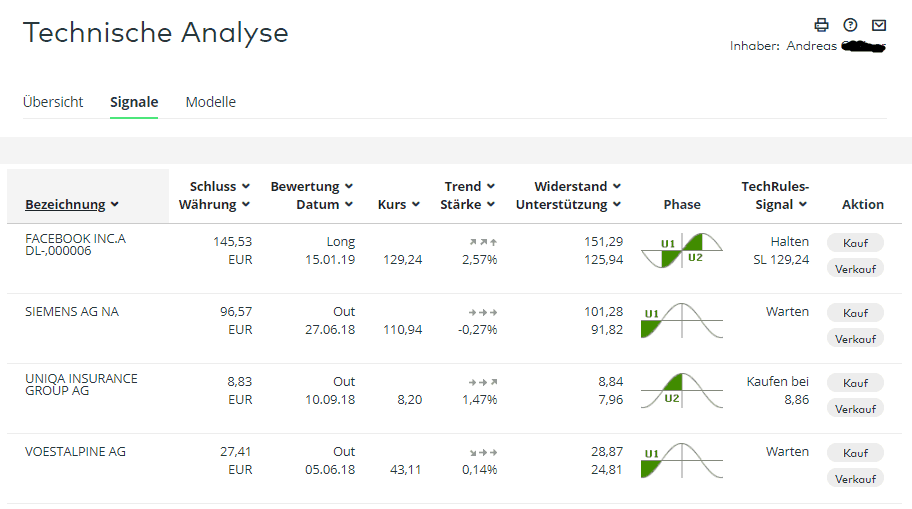Select Facebook closing price 145,53
The height and width of the screenshot is (509, 912).
232,241
